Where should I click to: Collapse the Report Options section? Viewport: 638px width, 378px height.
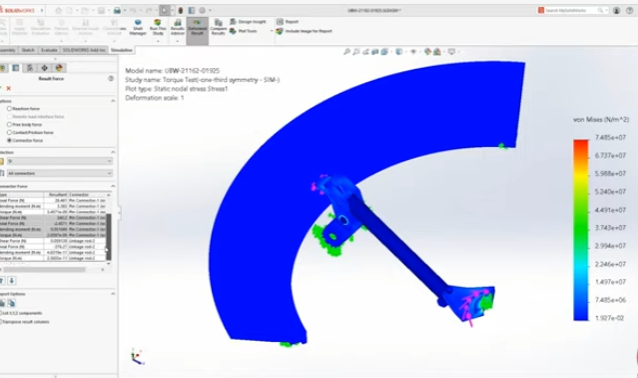[113, 294]
